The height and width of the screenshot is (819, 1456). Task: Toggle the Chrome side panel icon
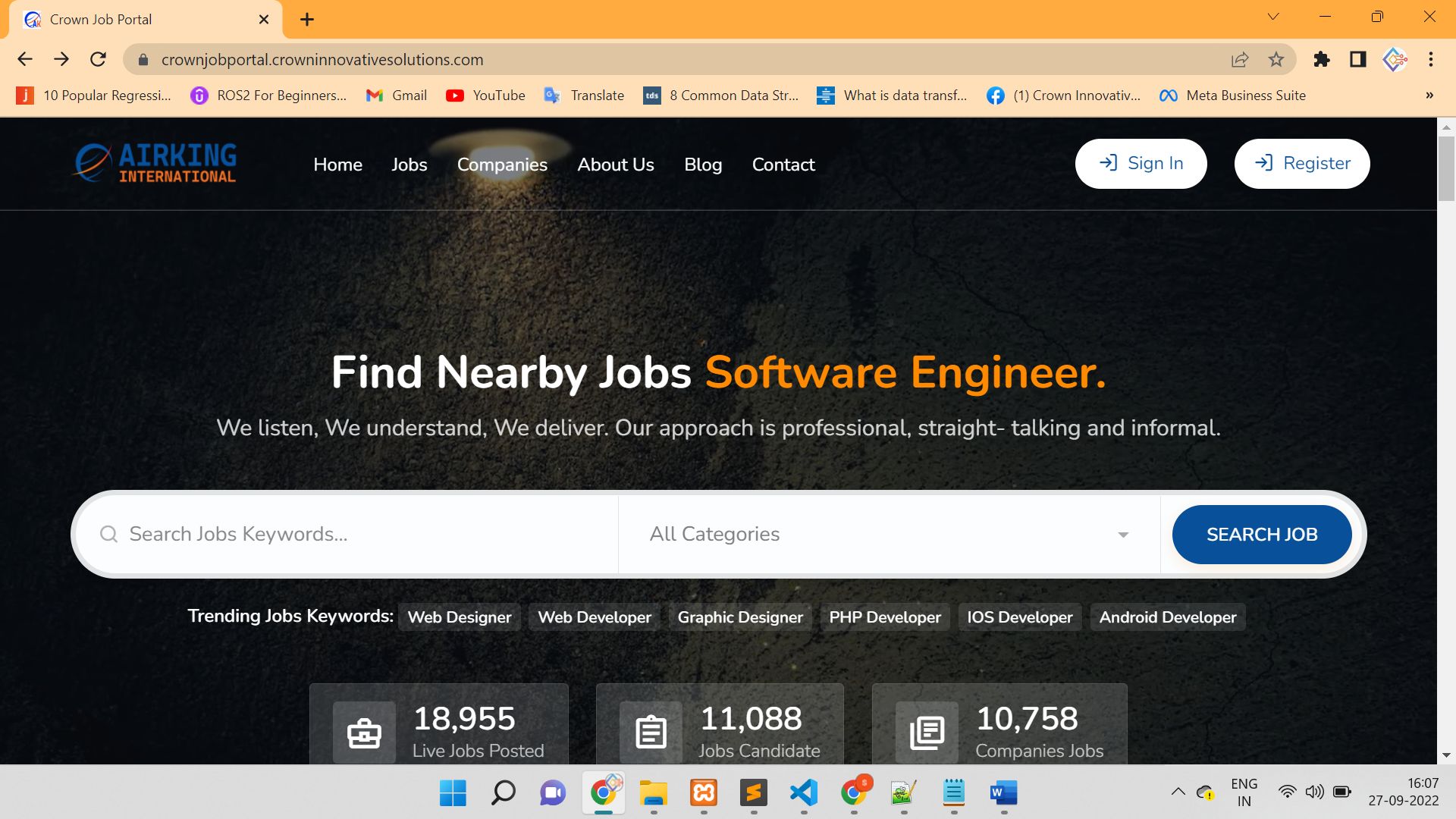click(x=1358, y=59)
